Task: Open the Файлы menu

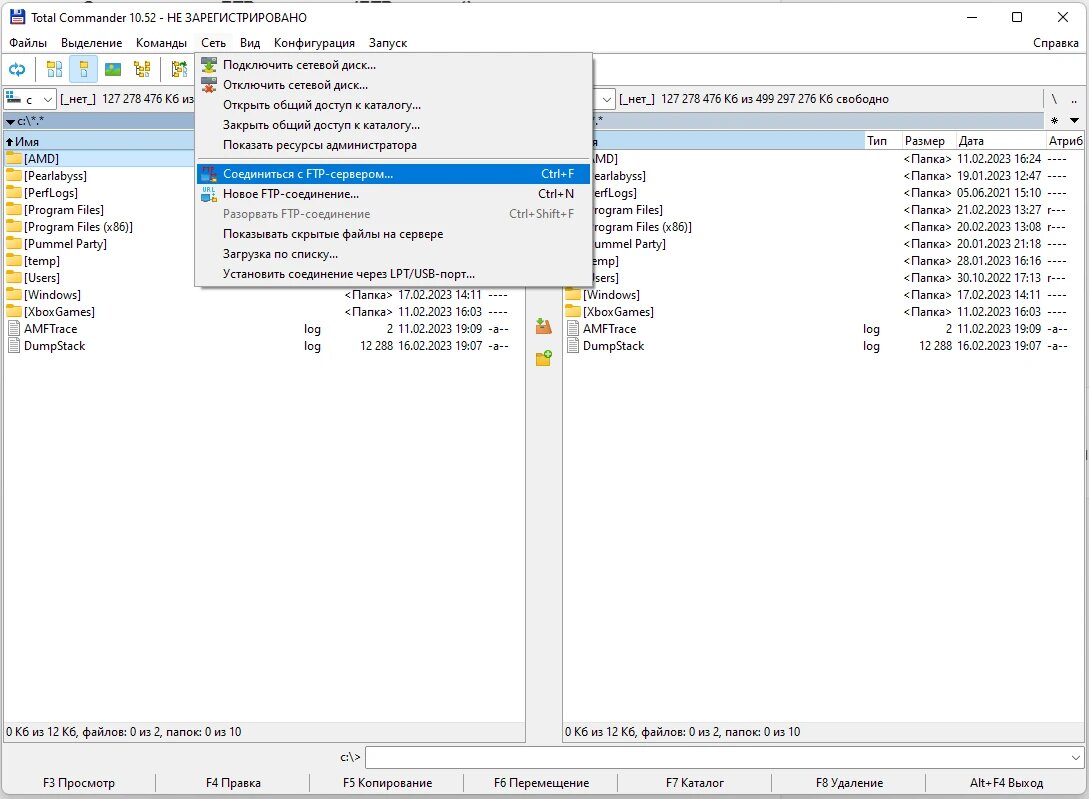Action: click(28, 42)
